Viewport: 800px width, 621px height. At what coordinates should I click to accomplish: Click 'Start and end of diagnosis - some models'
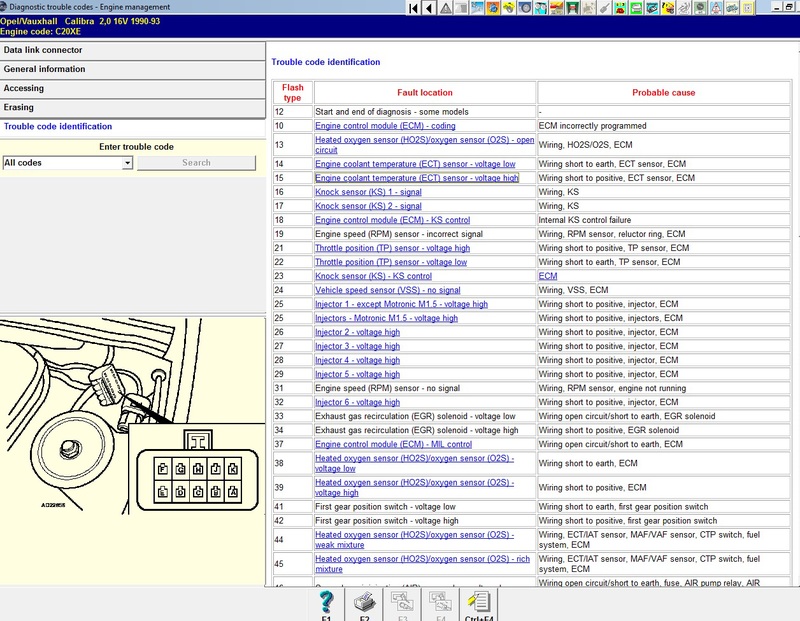coord(392,112)
